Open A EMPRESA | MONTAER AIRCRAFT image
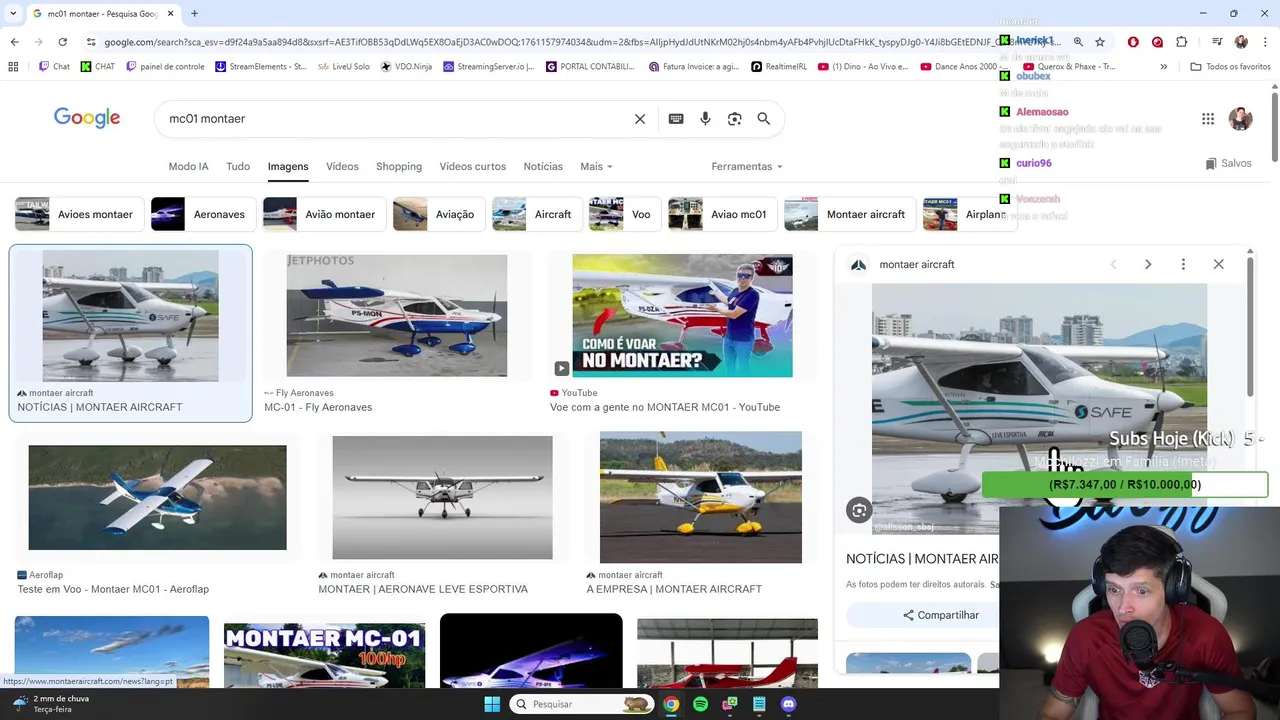This screenshot has width=1280, height=720. 700,497
